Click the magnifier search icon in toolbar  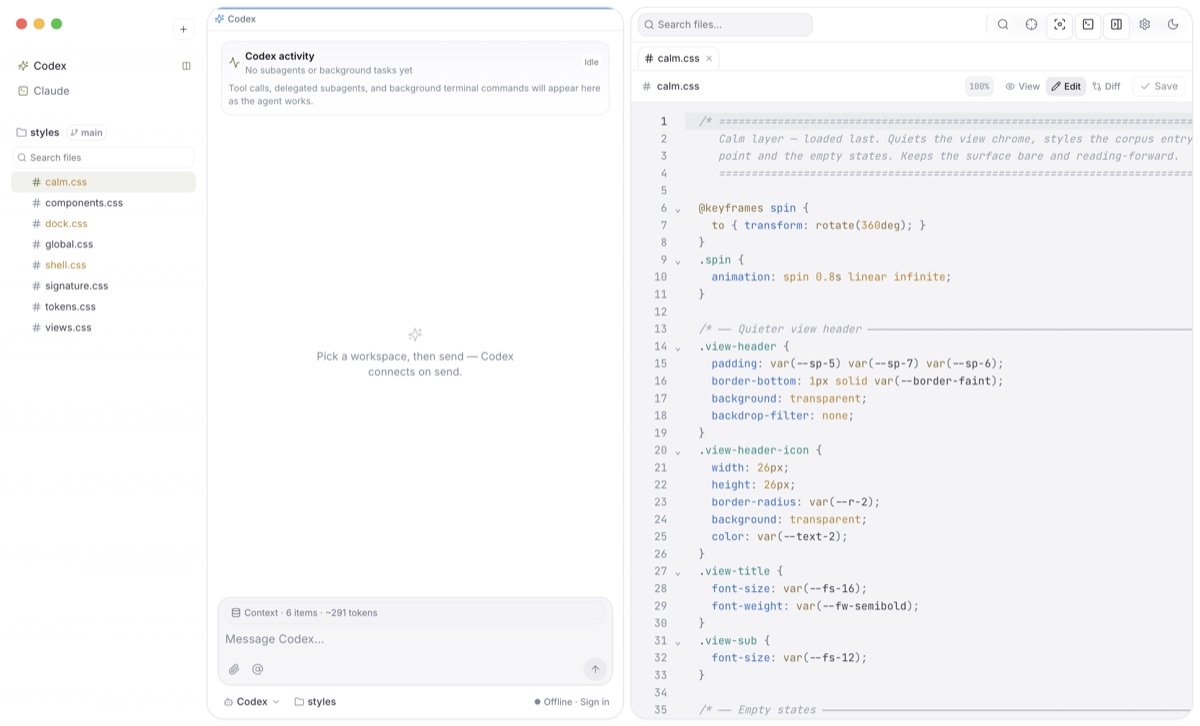[x=1003, y=24]
